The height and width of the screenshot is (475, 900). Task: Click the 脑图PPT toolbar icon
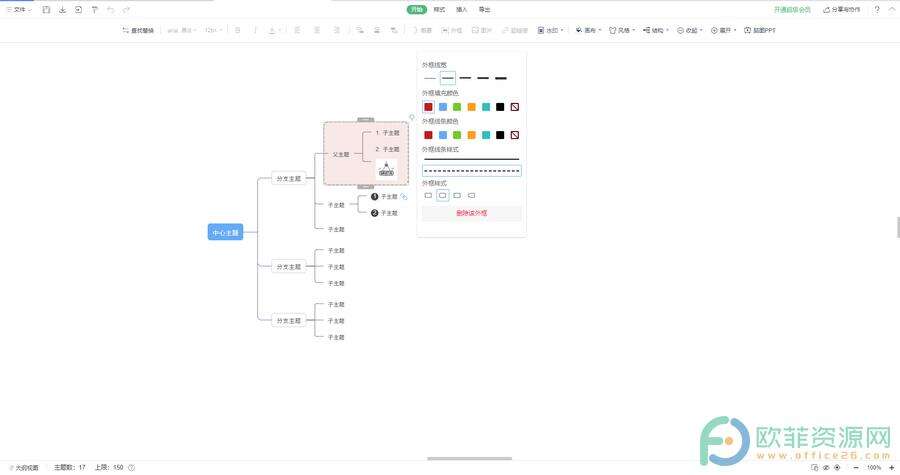click(759, 30)
